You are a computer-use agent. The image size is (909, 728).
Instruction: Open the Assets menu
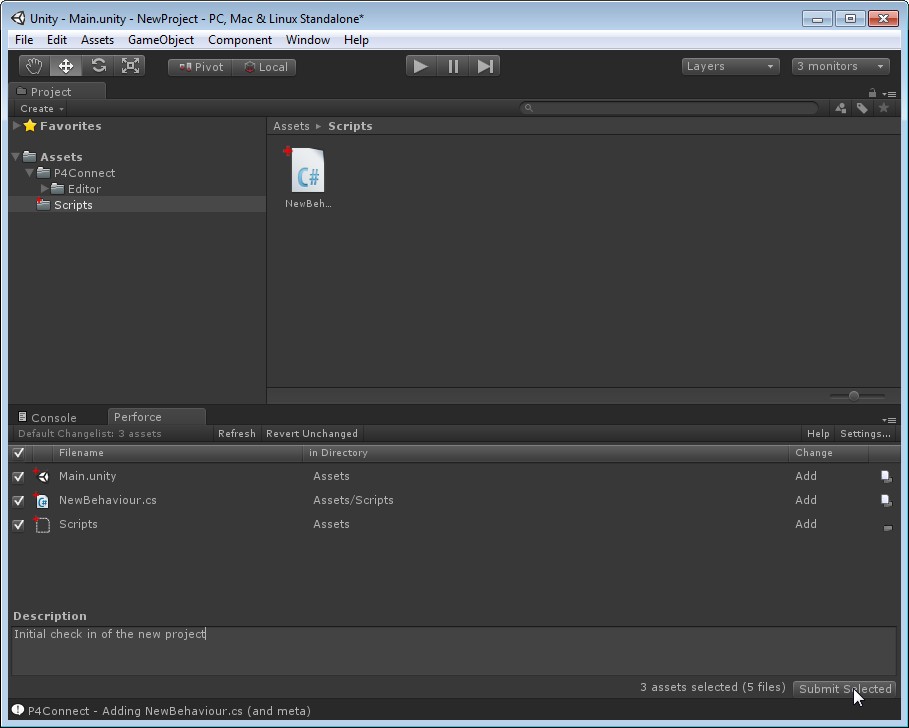coord(97,40)
